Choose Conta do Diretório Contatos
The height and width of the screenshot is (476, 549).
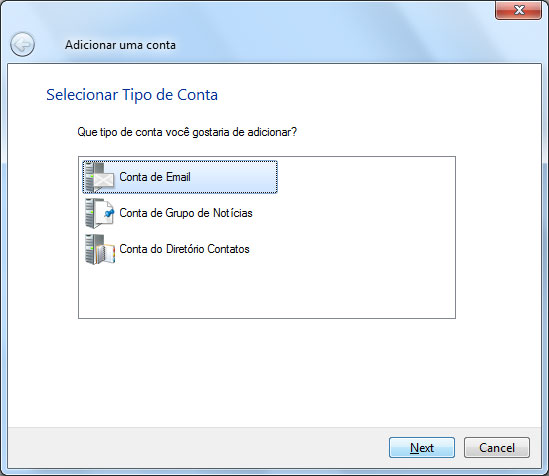(x=185, y=249)
